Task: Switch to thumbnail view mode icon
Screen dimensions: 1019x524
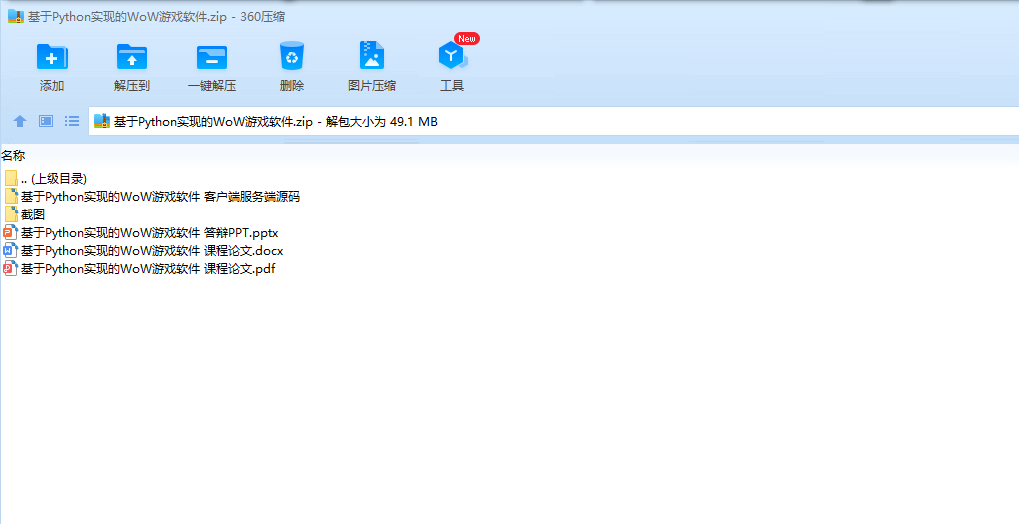Action: click(45, 121)
